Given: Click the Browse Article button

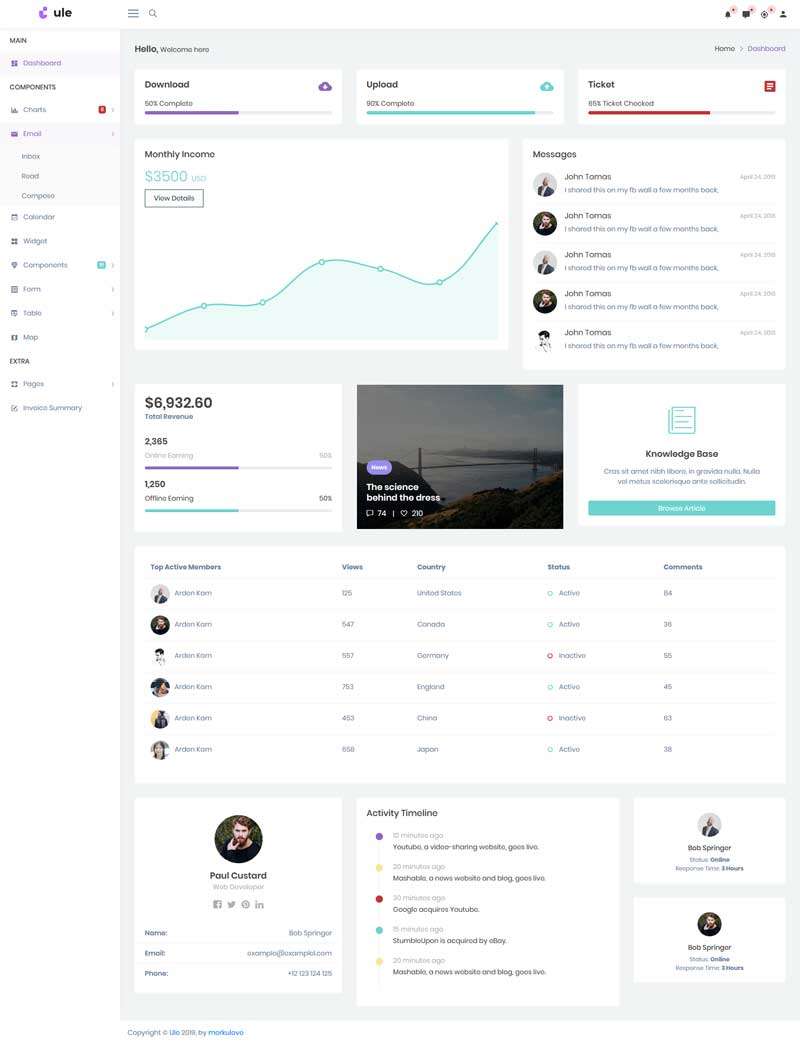Looking at the screenshot, I should click(681, 508).
